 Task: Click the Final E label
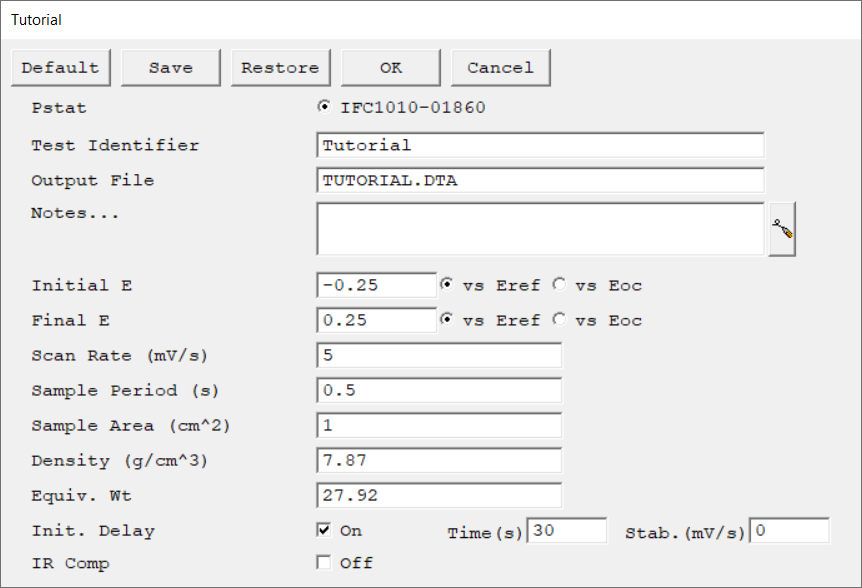(70, 320)
